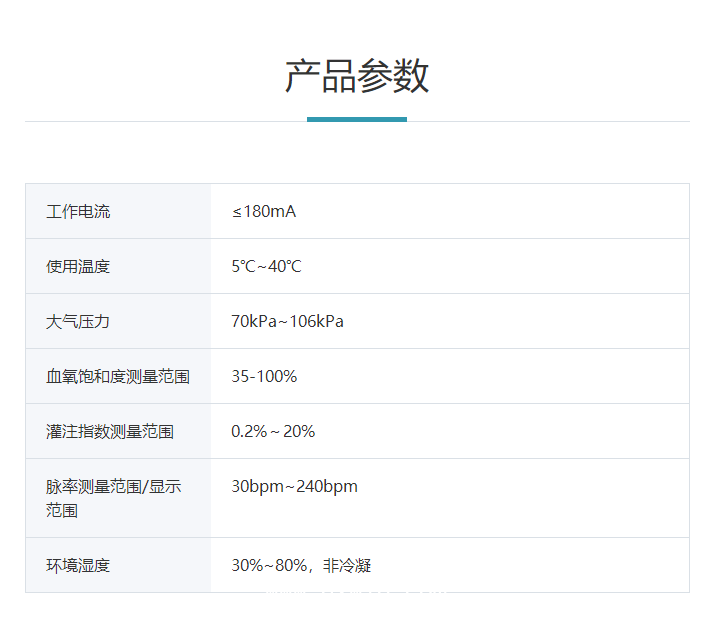Click the 30bpm lower pulse rate value

pyautogui.click(x=257, y=487)
